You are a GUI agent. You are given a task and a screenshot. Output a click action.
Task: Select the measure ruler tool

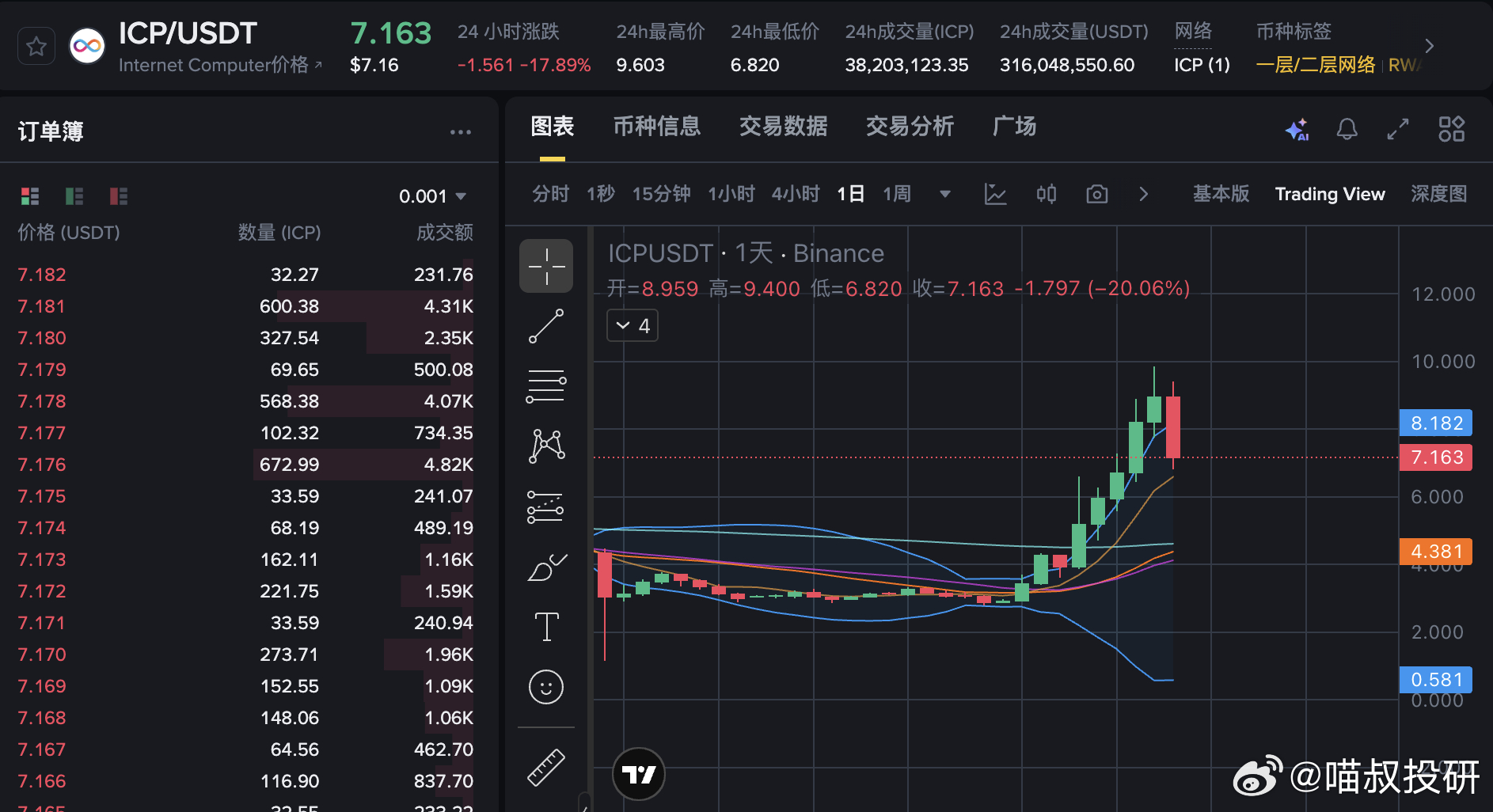pos(546,766)
